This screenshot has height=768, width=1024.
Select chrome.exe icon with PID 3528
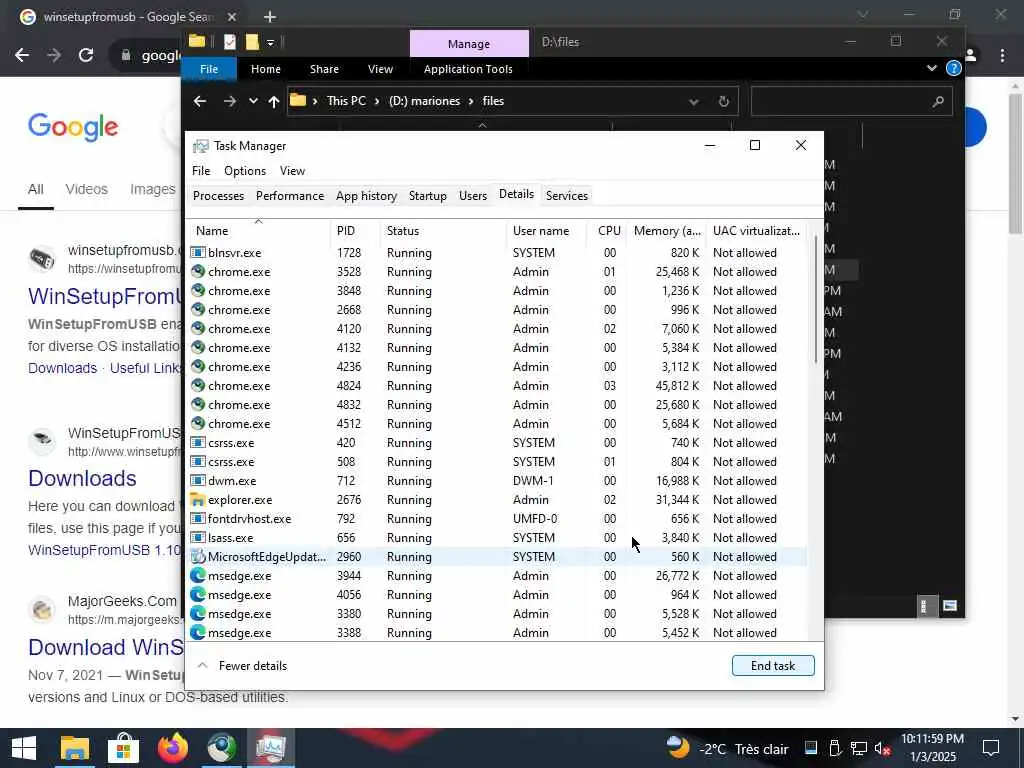click(197, 271)
